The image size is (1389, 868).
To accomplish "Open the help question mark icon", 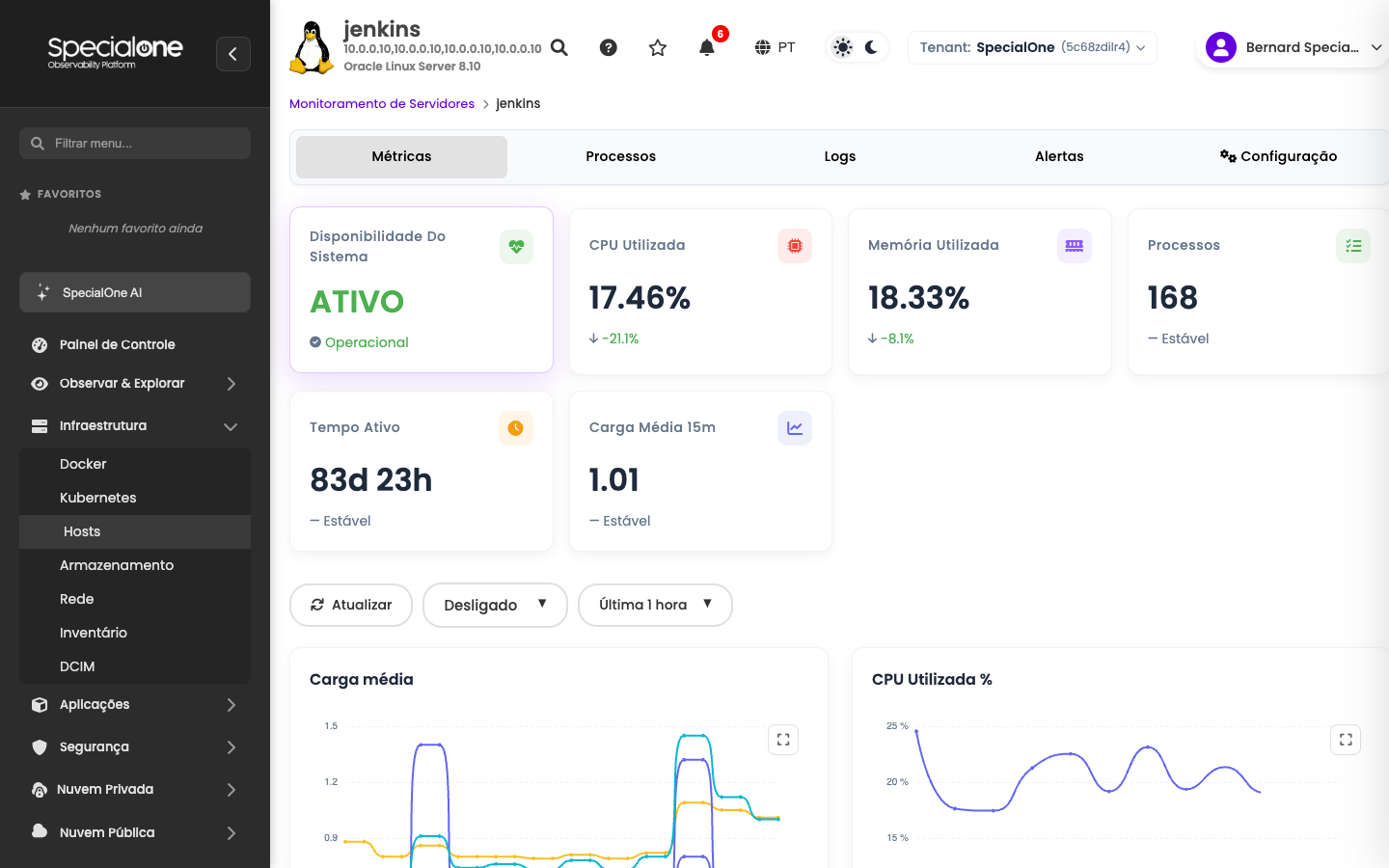I will tap(609, 47).
